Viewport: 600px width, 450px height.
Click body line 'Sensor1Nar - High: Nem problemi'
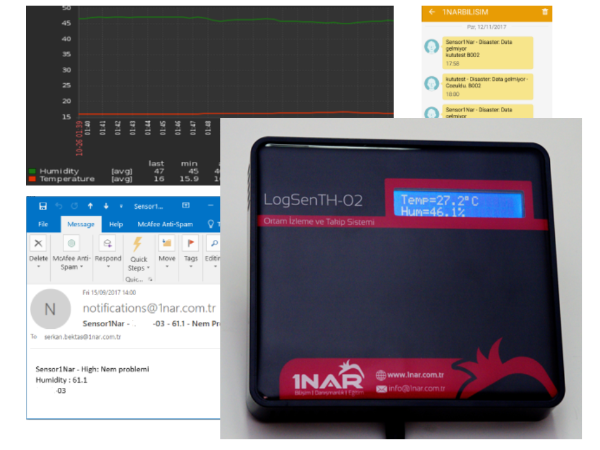coord(92,369)
